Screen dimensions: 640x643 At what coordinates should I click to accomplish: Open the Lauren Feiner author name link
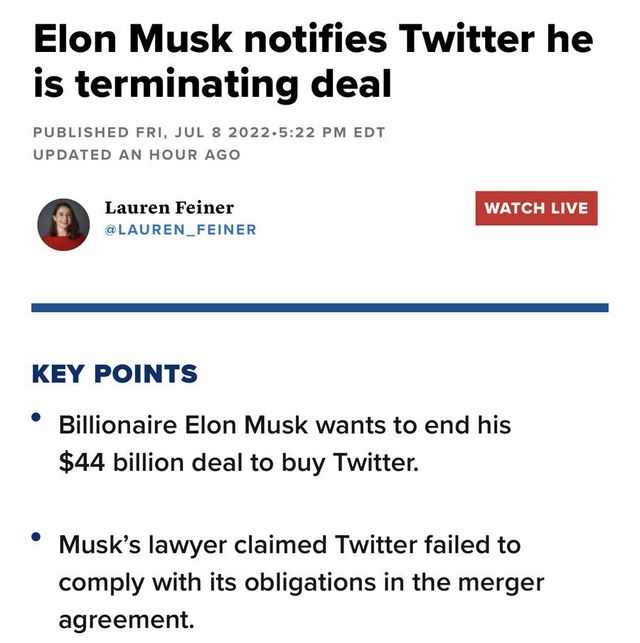[169, 207]
